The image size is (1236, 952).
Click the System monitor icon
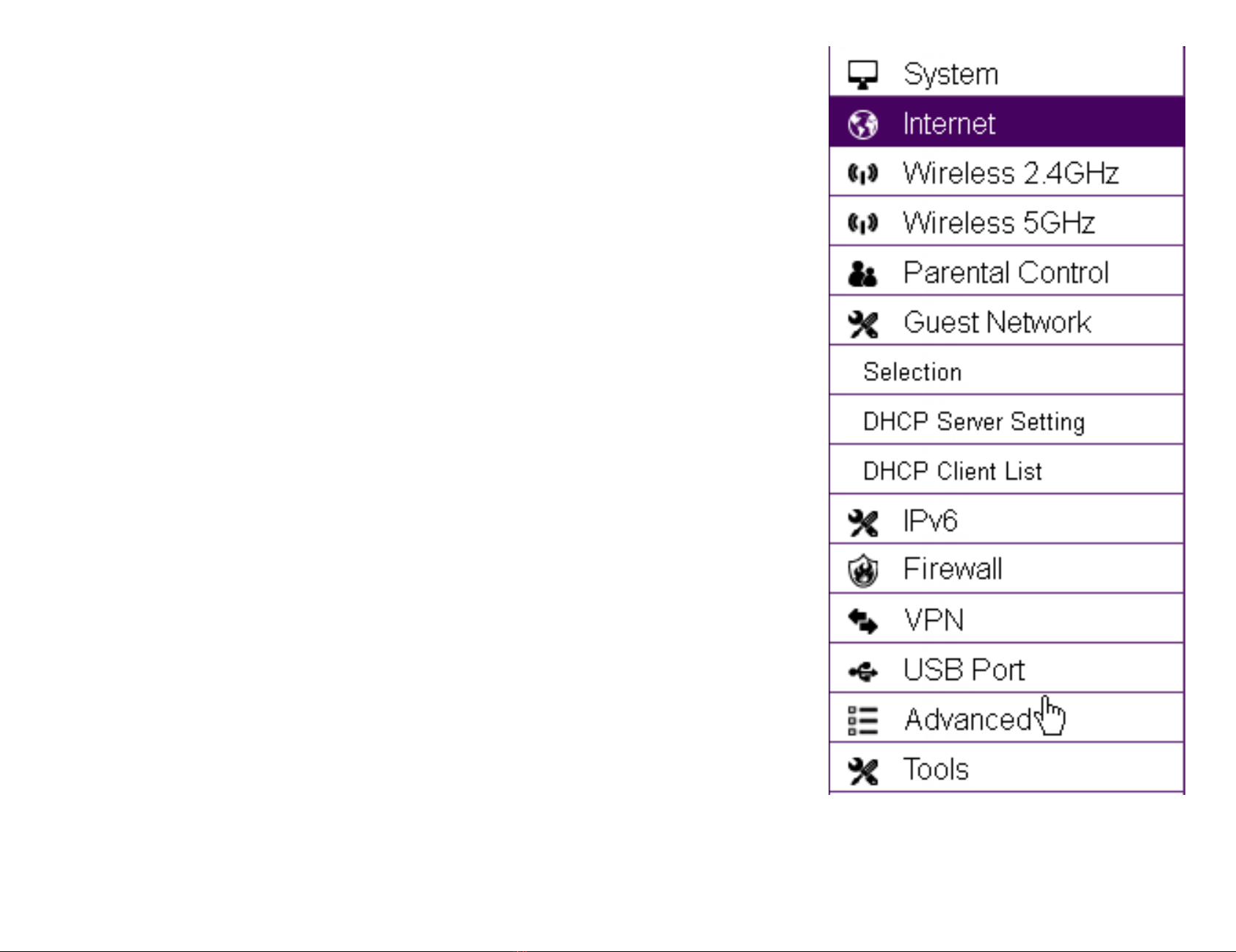[x=862, y=75]
